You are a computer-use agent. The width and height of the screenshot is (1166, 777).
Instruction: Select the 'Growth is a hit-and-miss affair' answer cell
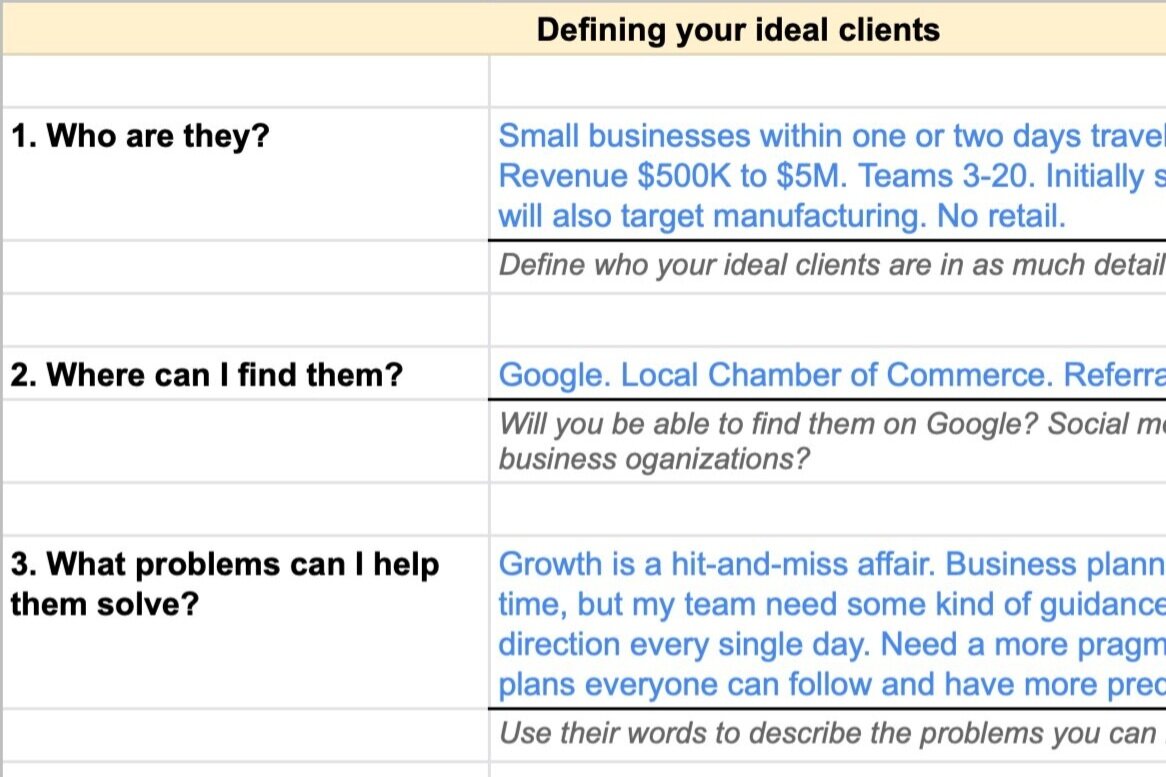tap(828, 622)
